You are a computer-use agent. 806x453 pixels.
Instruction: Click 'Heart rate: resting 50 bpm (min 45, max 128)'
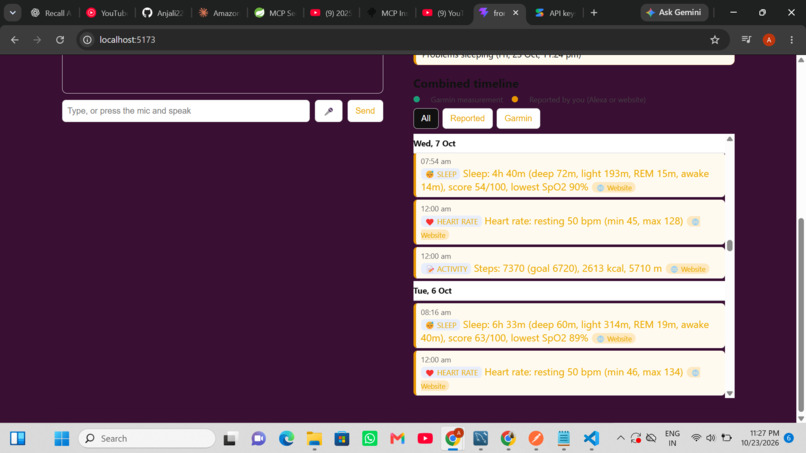point(584,221)
